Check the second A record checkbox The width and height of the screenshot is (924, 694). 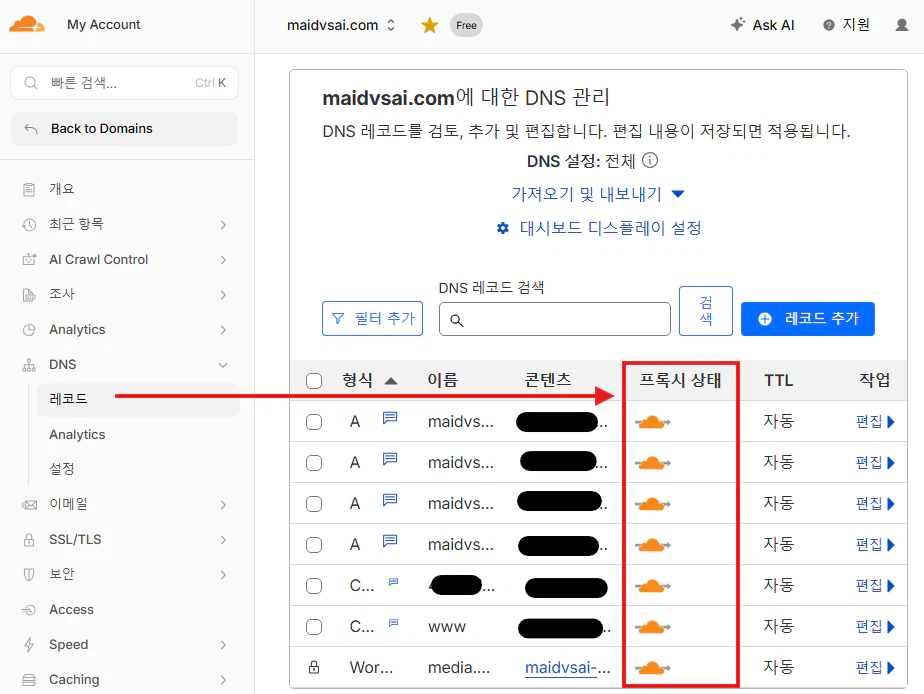314,463
